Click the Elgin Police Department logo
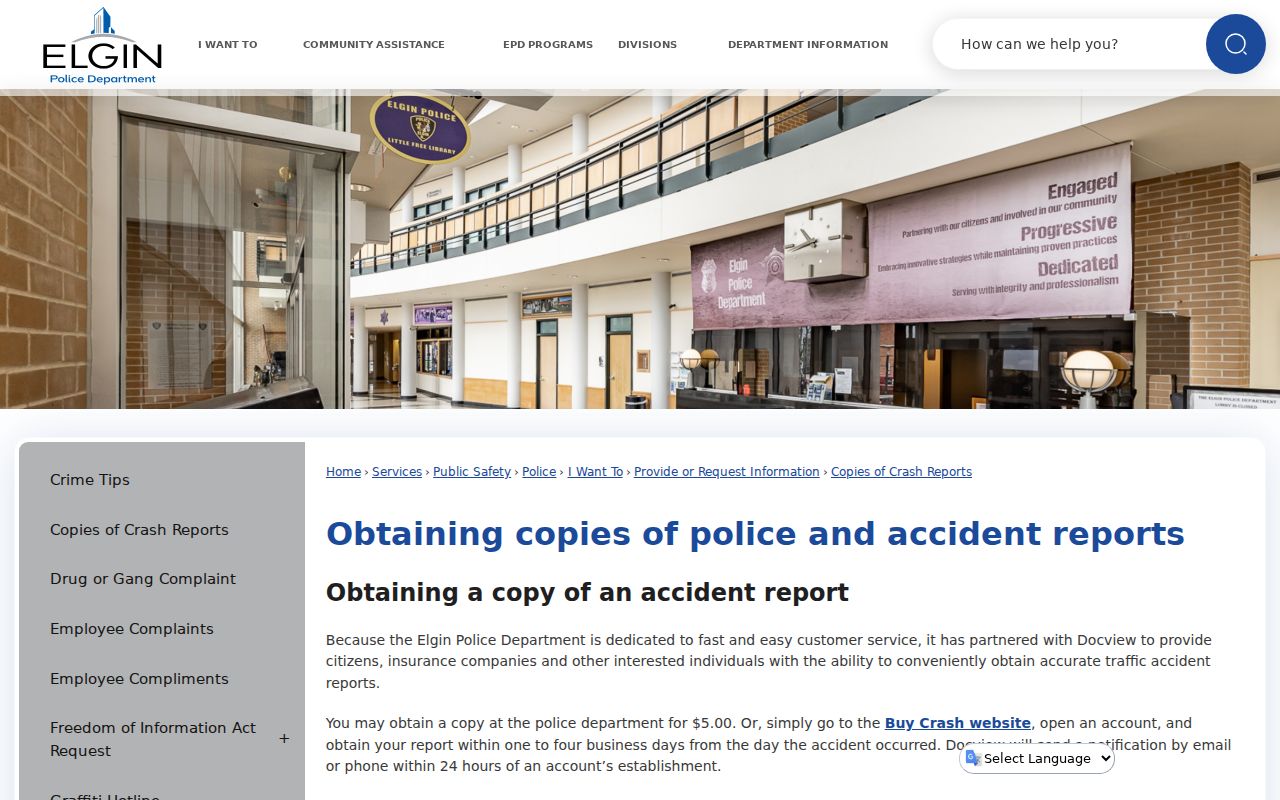Screen dimensions: 1280x800 click(x=102, y=46)
